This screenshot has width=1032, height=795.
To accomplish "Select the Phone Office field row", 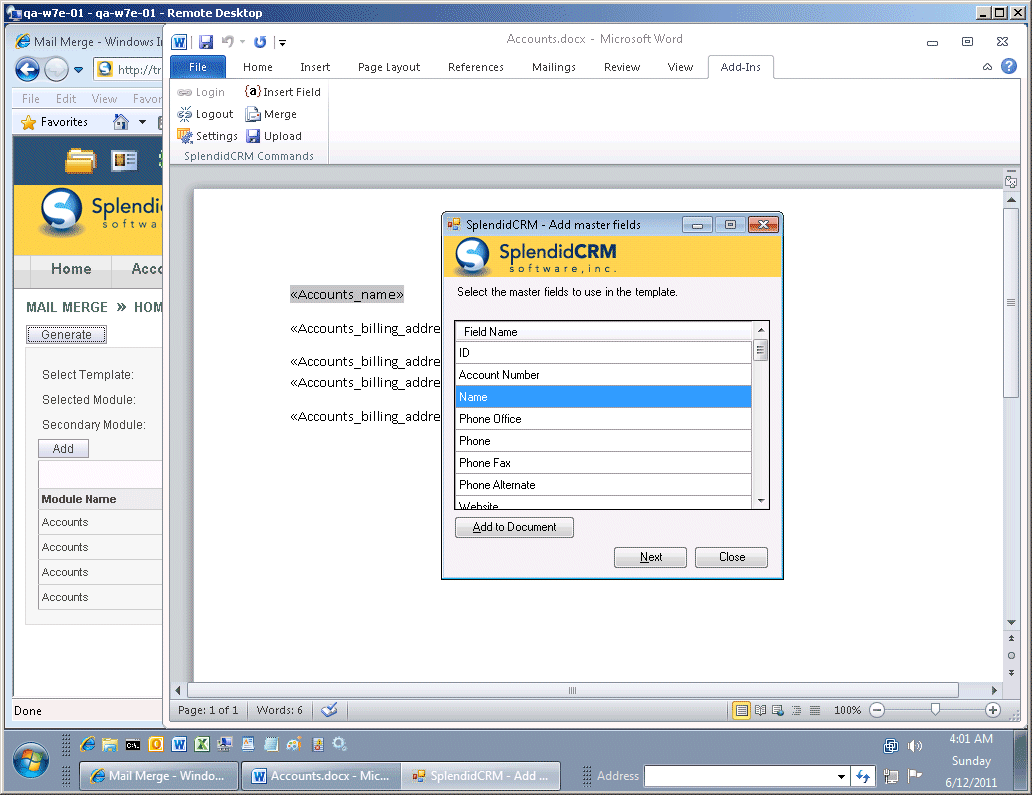I will click(x=603, y=419).
